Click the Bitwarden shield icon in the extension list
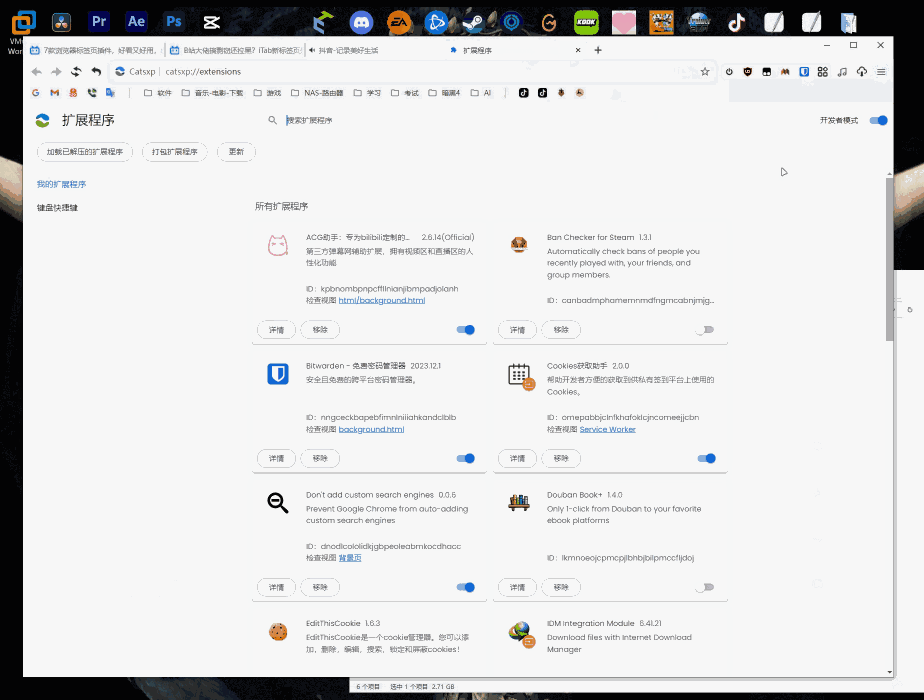The image size is (924, 700). (x=278, y=374)
